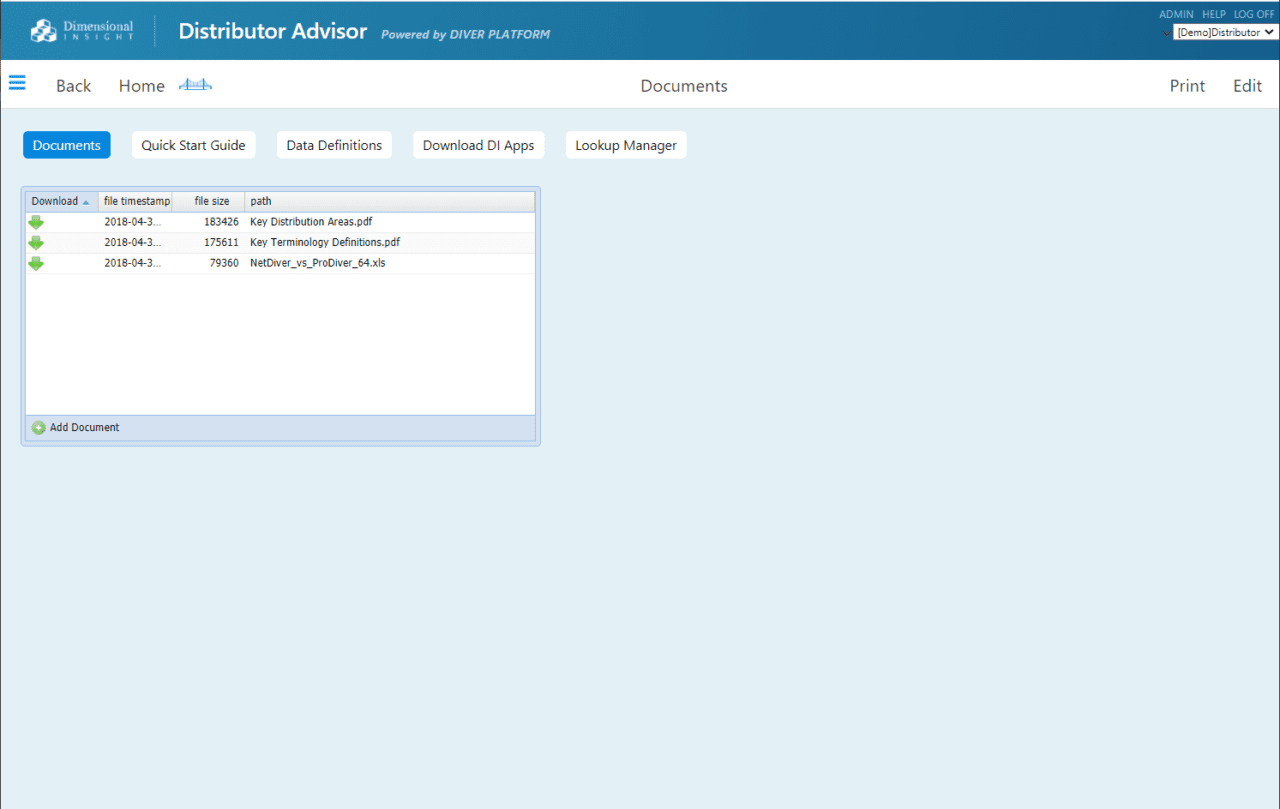Download NetDiver_vs_ProDiver_64.xls using its download icon
The height and width of the screenshot is (809, 1280).
tap(36, 263)
